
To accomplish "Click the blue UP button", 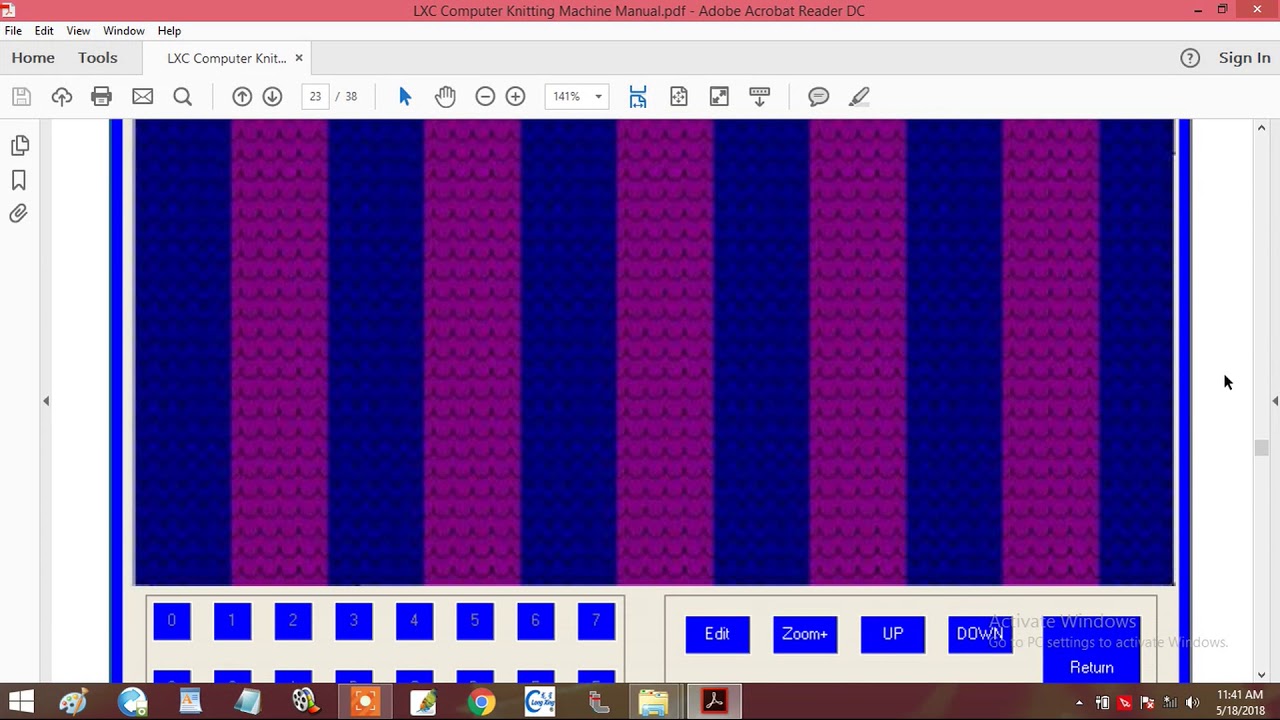I will pos(893,634).
